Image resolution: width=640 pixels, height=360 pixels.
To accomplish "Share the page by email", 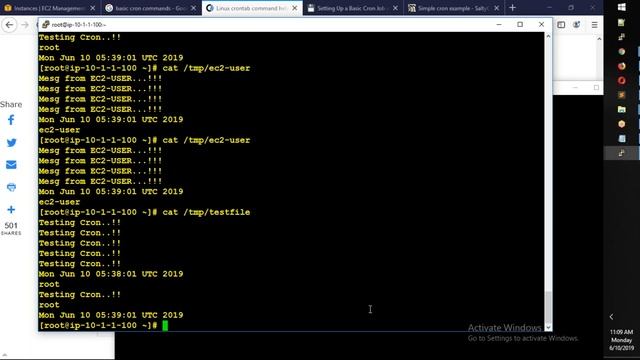I will pos(11,165).
